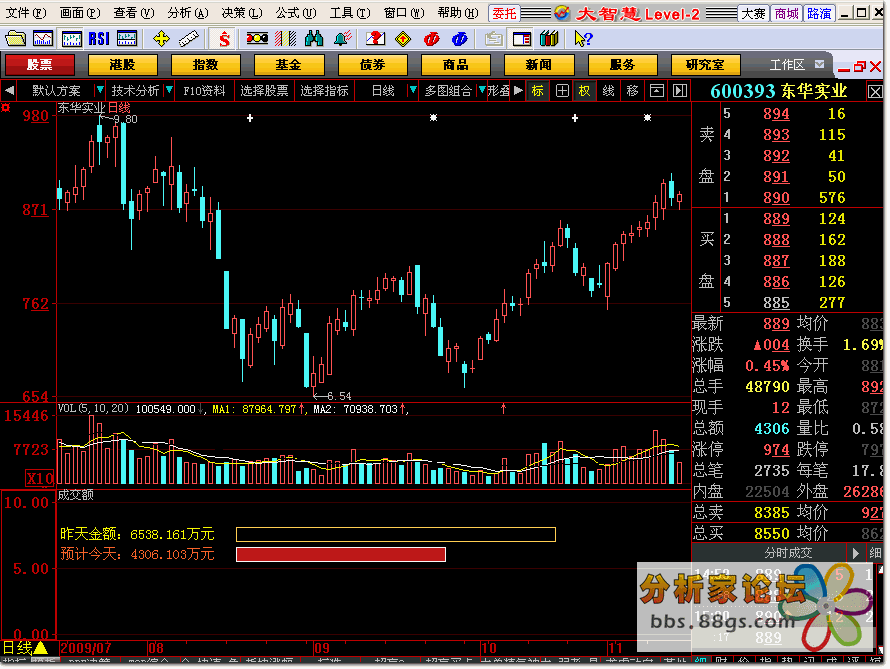Click the chart with question mark icon
Viewport: 890px width, 669px height.
pyautogui.click(x=375, y=39)
